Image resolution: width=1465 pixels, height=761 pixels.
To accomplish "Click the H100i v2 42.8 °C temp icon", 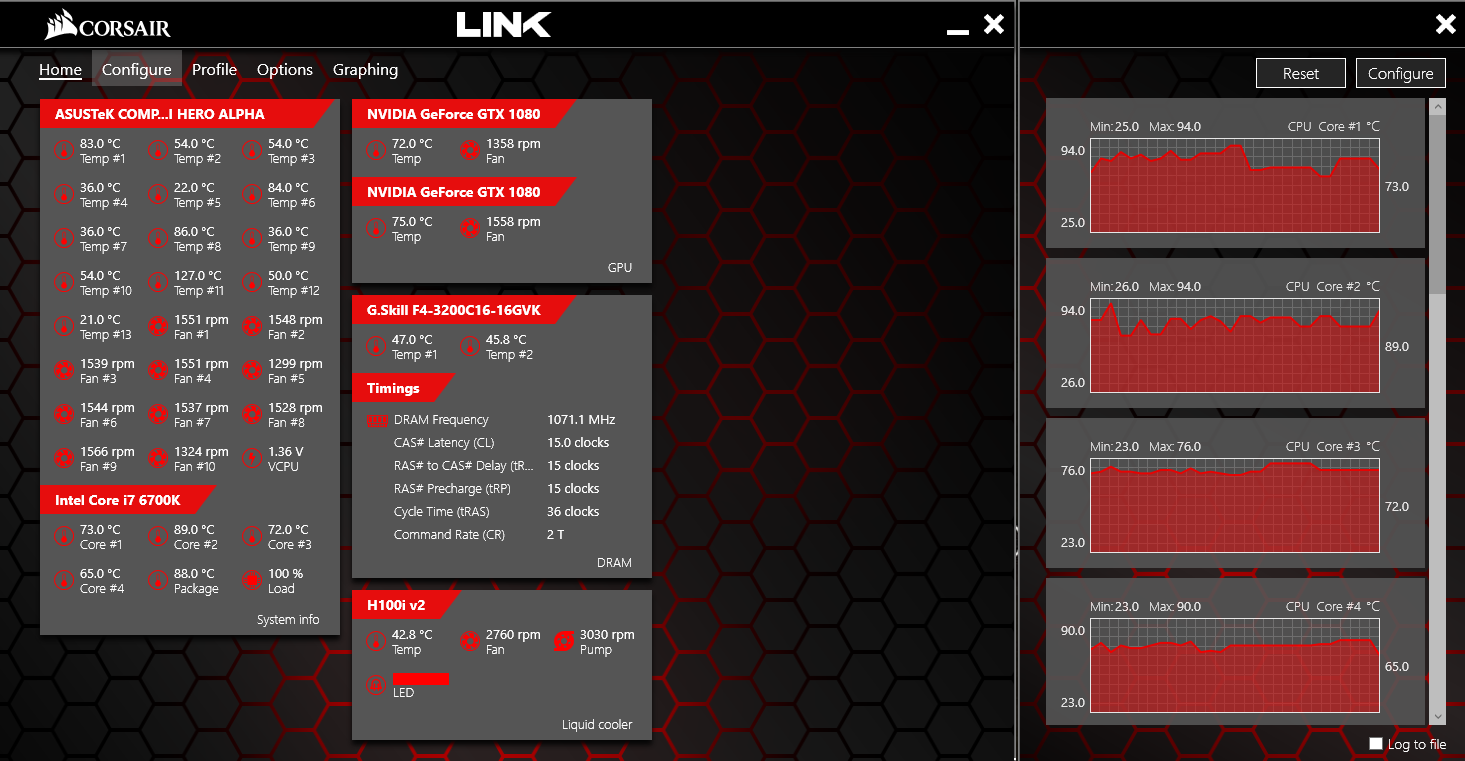I will click(376, 642).
